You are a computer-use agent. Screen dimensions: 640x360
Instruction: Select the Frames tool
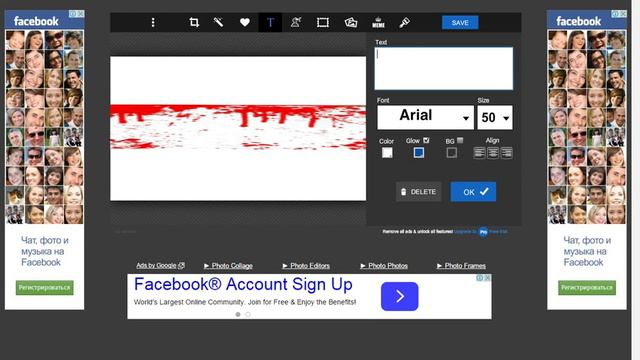[323, 22]
